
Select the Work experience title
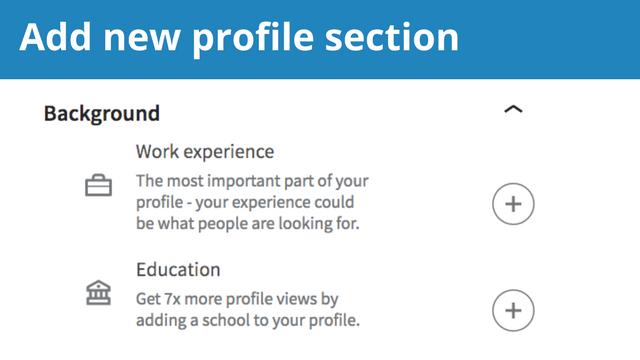205,152
